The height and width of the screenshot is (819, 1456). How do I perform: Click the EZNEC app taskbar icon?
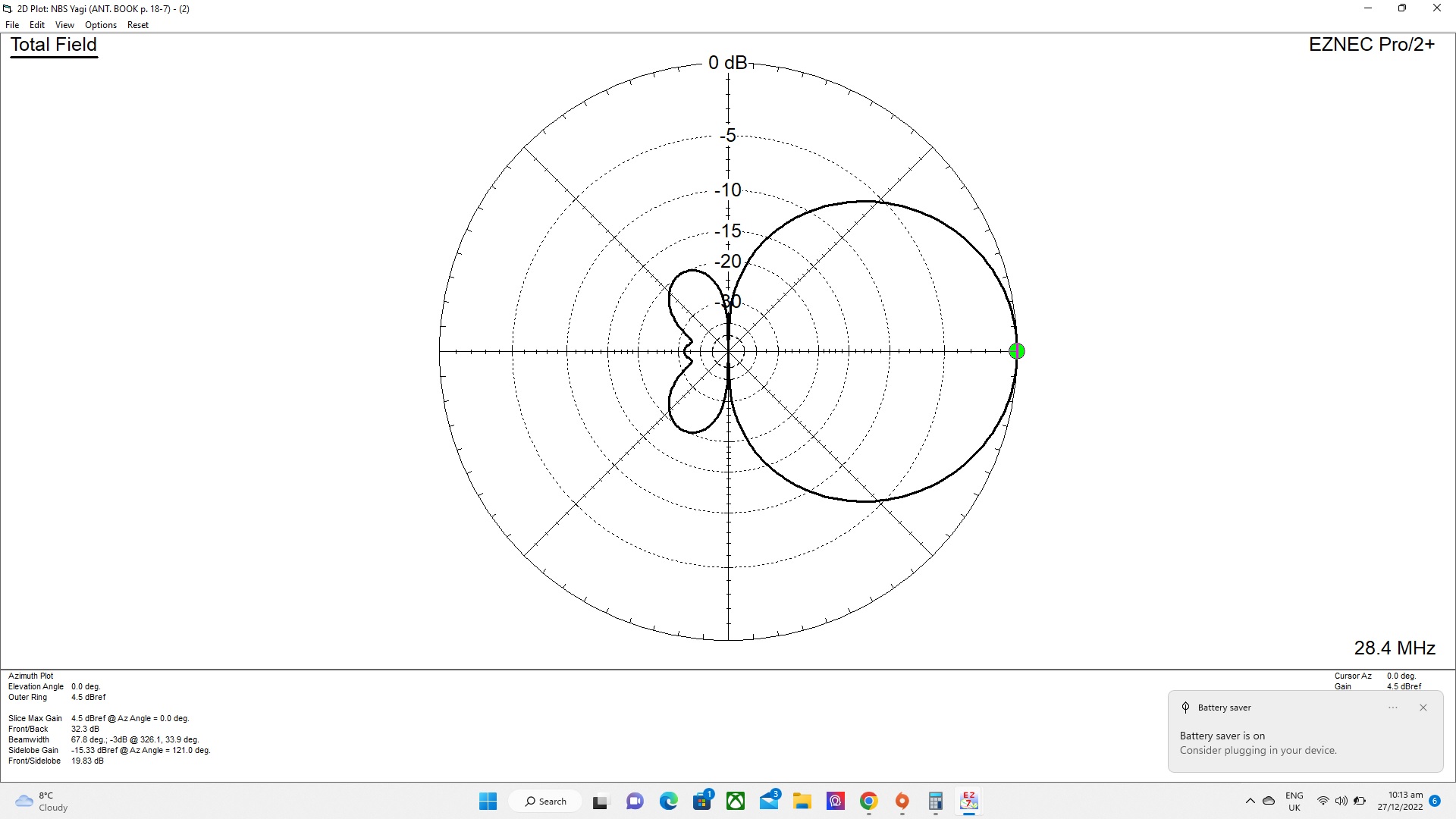968,801
